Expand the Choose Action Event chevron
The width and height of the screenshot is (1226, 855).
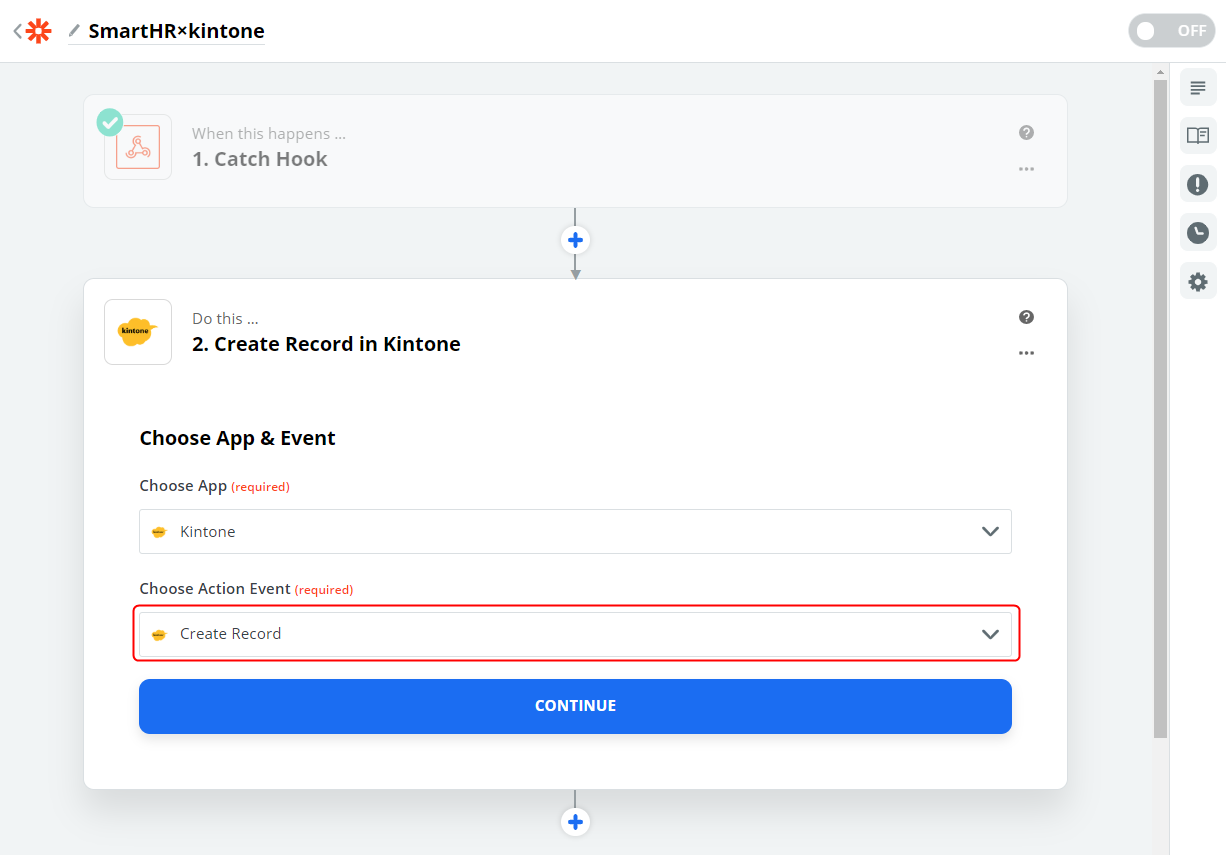(x=990, y=634)
